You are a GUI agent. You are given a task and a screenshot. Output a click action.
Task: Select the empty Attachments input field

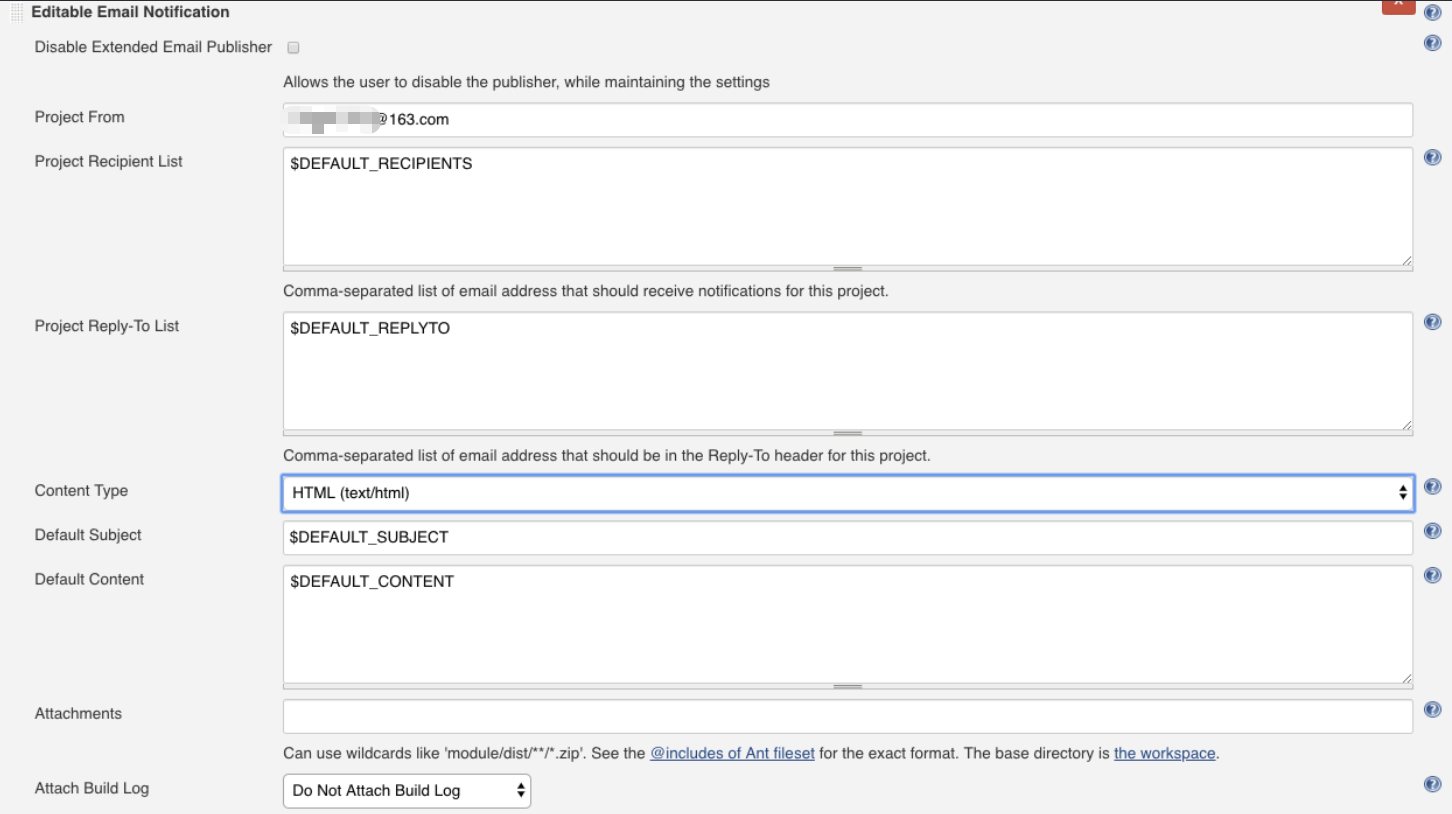[847, 716]
